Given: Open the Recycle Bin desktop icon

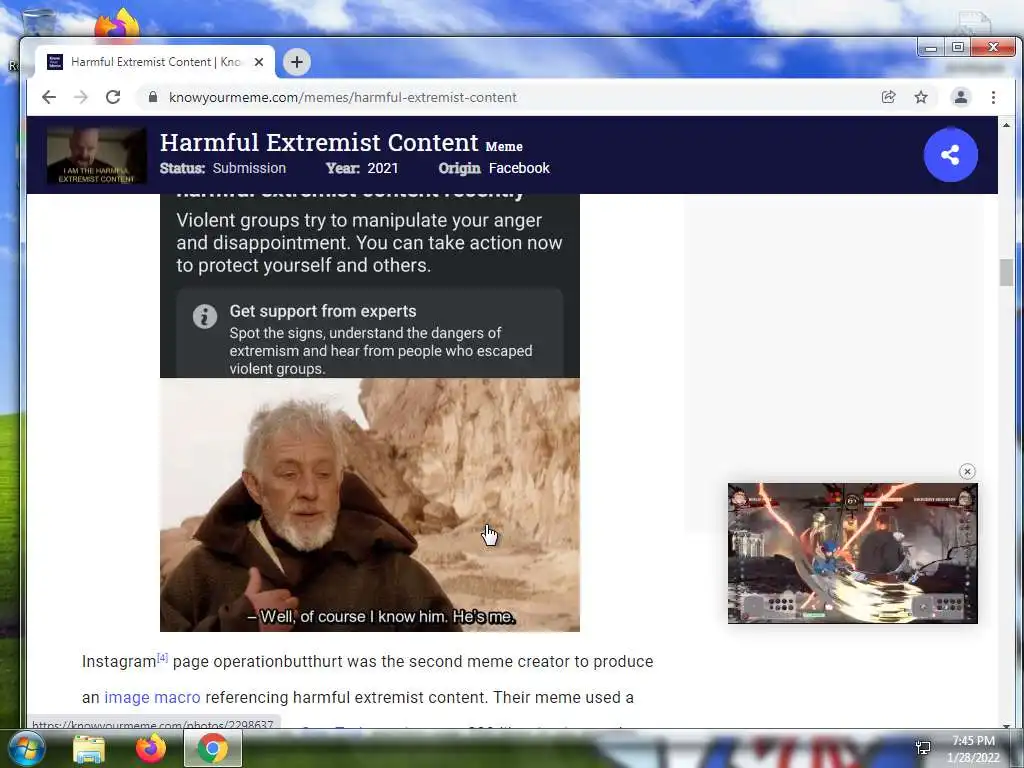Looking at the screenshot, I should 38,22.
